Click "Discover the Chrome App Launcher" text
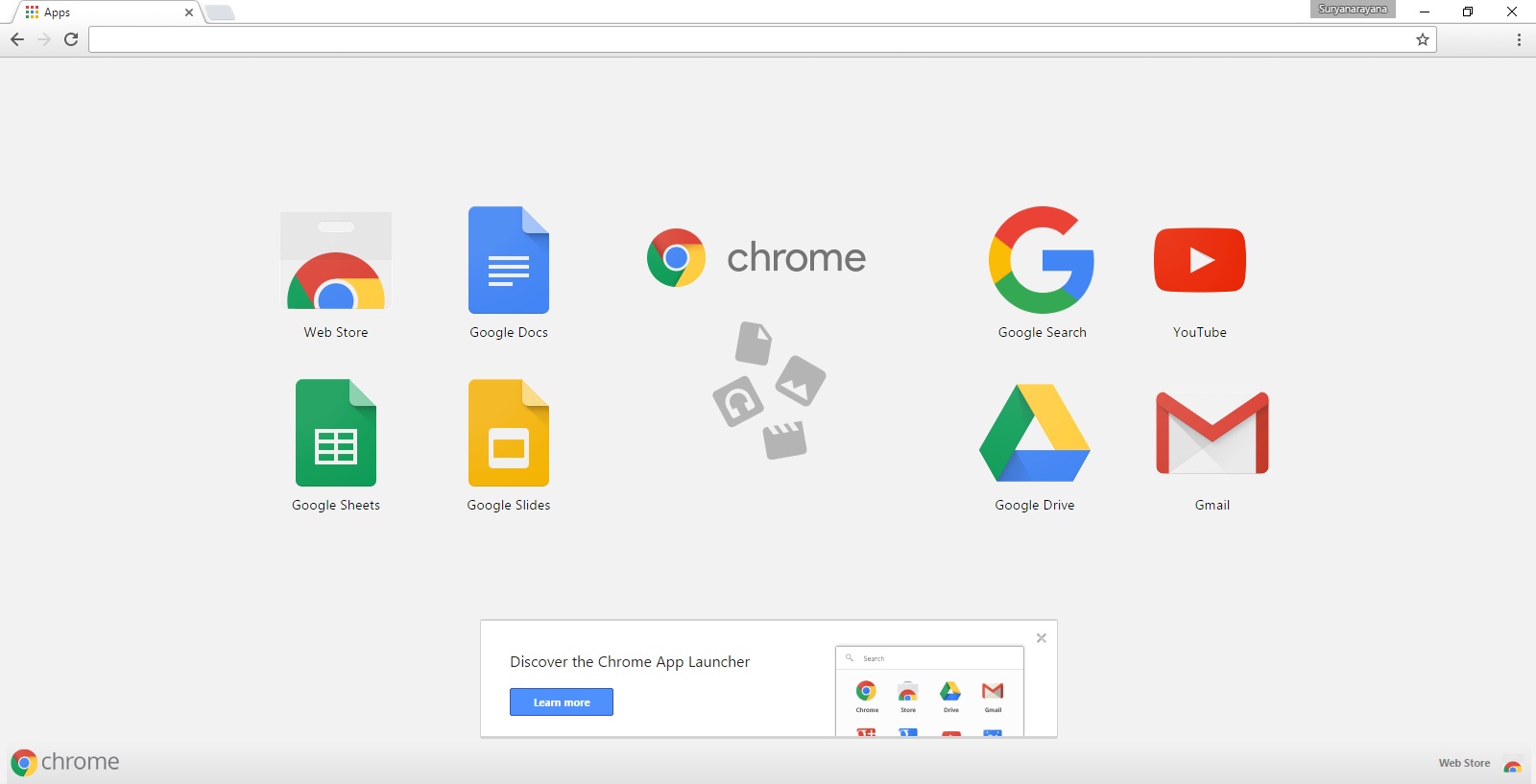Viewport: 1536px width, 784px height. (x=630, y=661)
